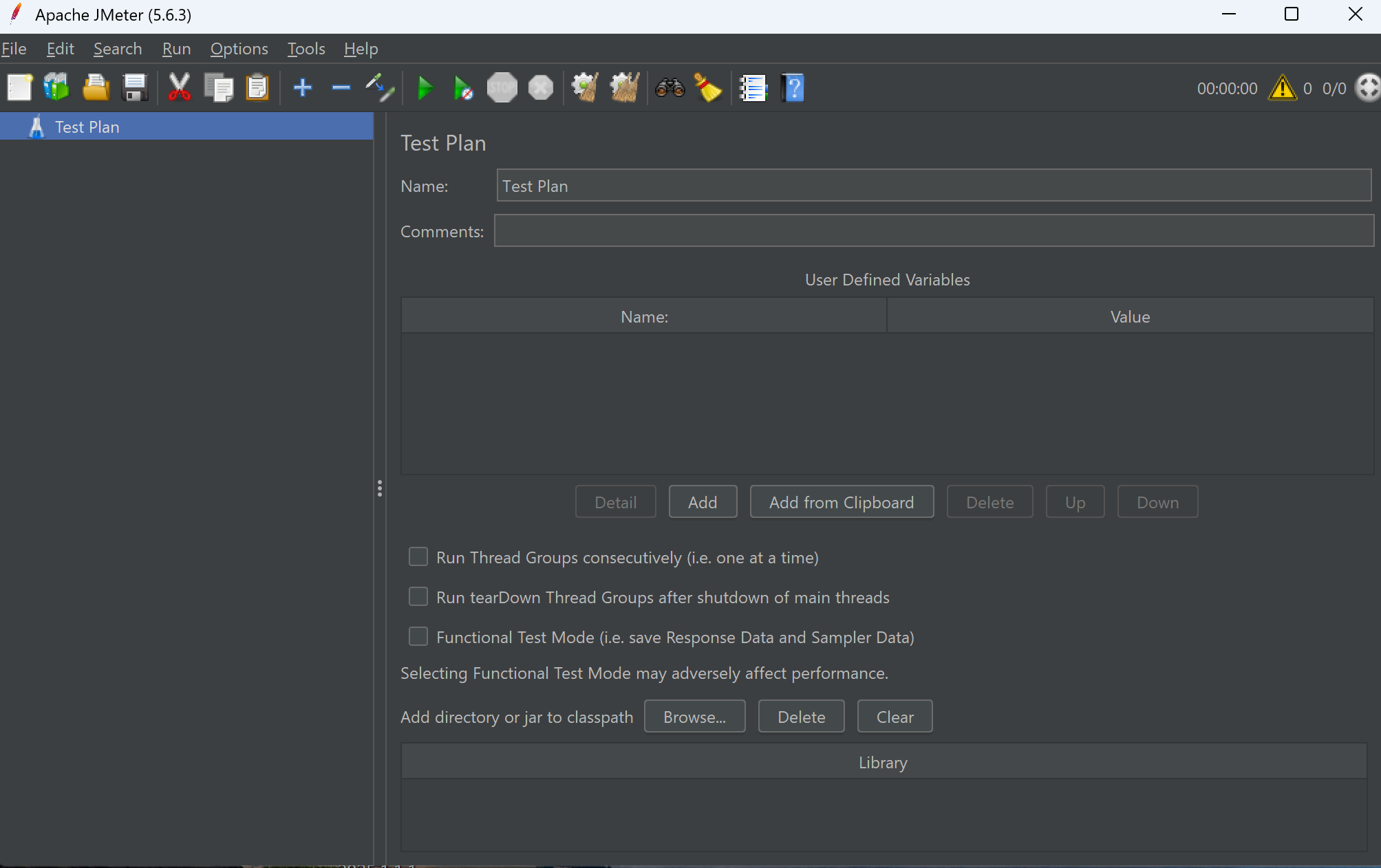Click the Toggle enable/disable icon
1381x868 pixels.
point(379,88)
